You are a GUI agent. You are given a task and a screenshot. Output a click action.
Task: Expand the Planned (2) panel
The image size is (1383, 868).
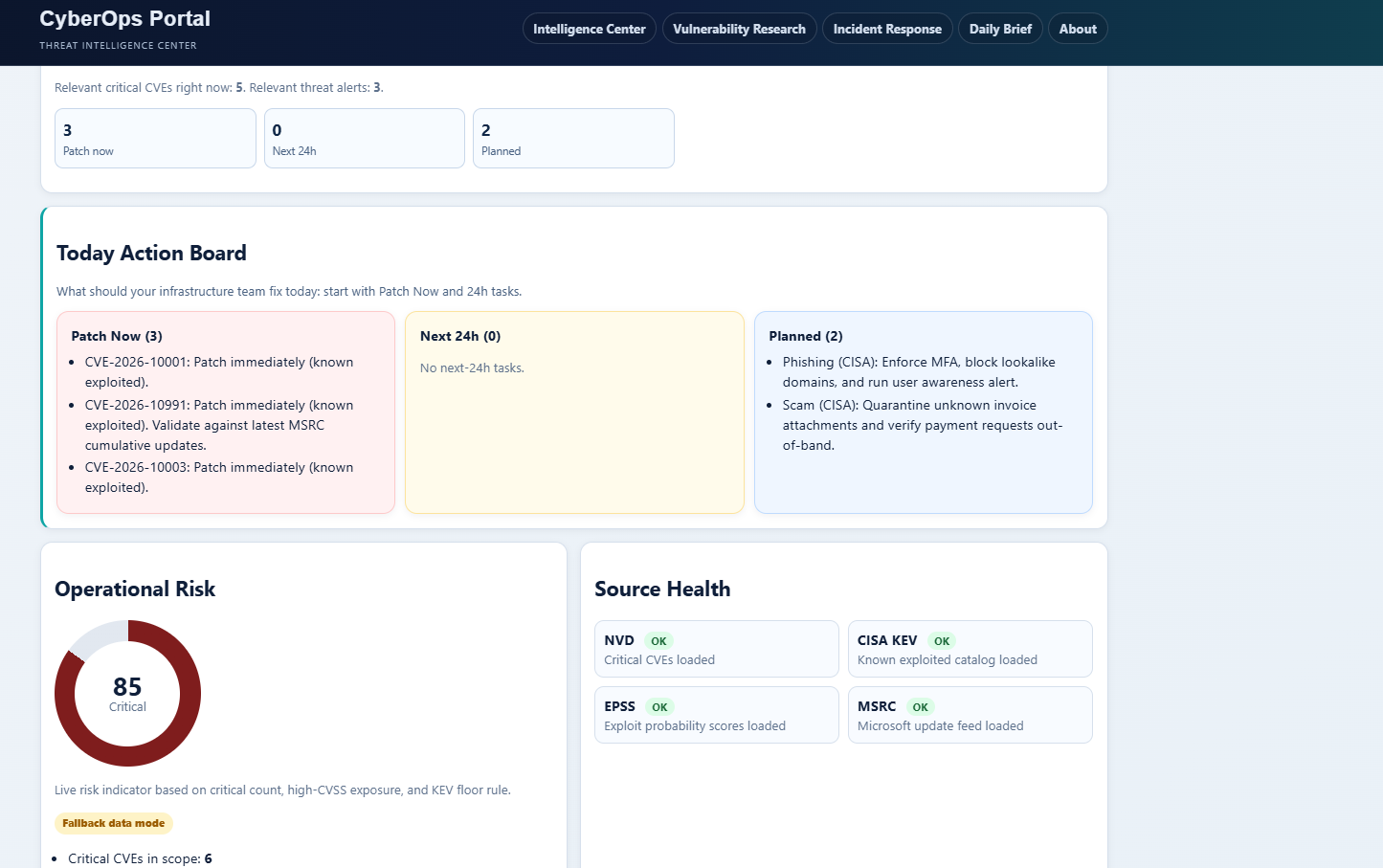point(804,336)
